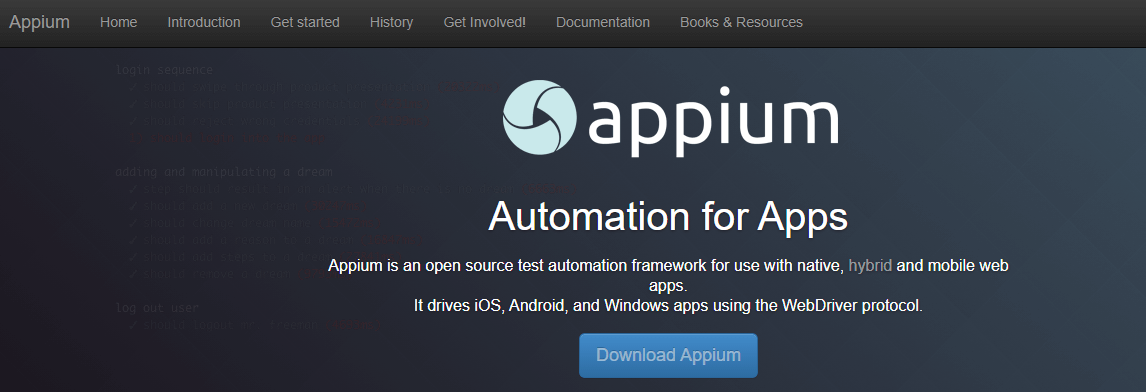The image size is (1146, 392).
Task: Navigate to Books & Resources
Action: click(741, 22)
